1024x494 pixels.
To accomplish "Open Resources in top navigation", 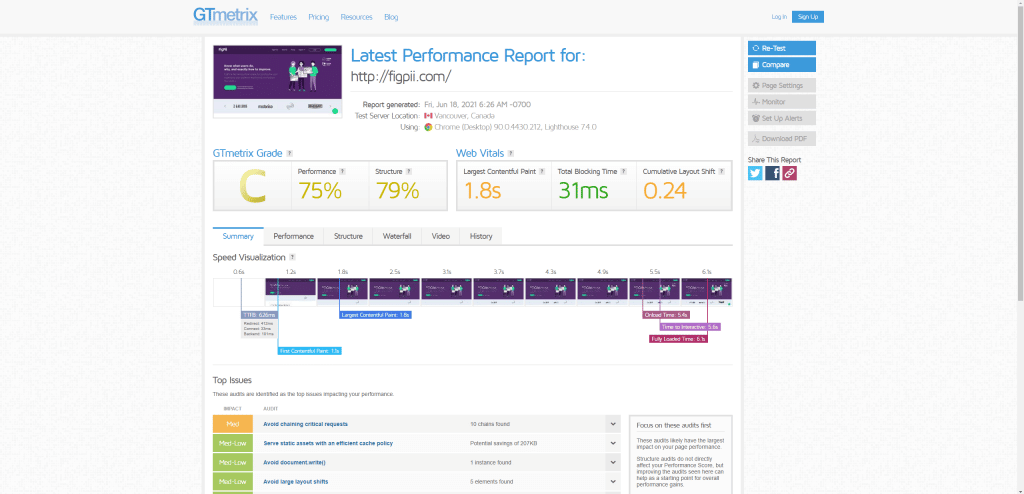I will tap(357, 17).
